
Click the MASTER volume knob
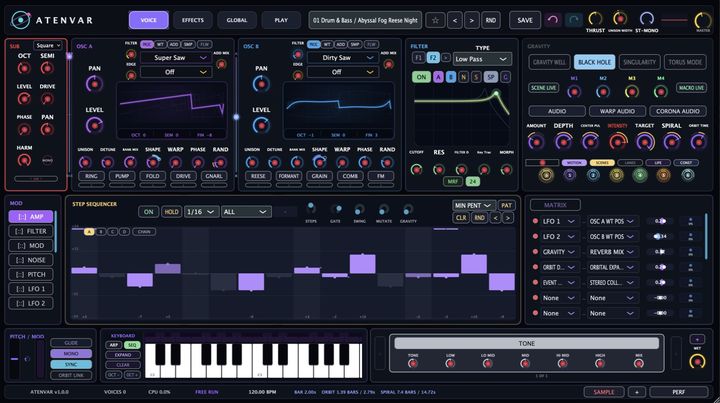(703, 20)
